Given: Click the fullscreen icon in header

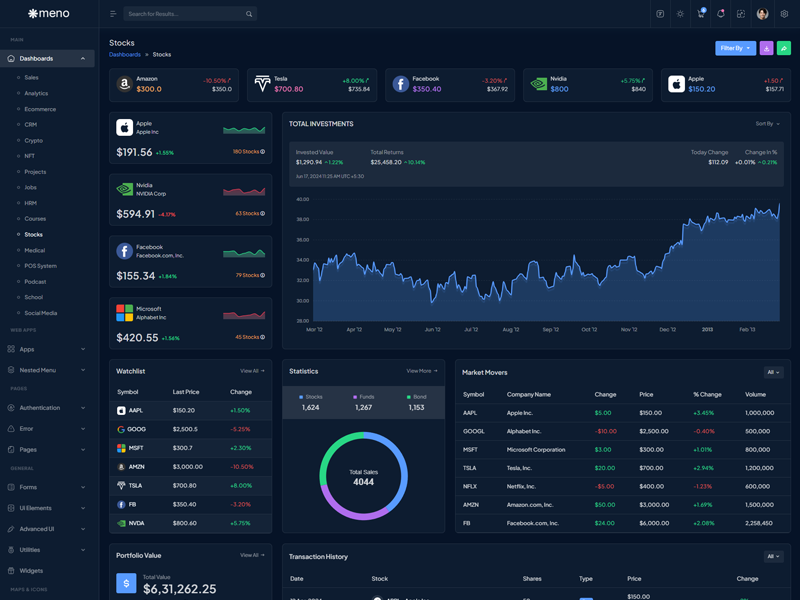Looking at the screenshot, I should 741,14.
